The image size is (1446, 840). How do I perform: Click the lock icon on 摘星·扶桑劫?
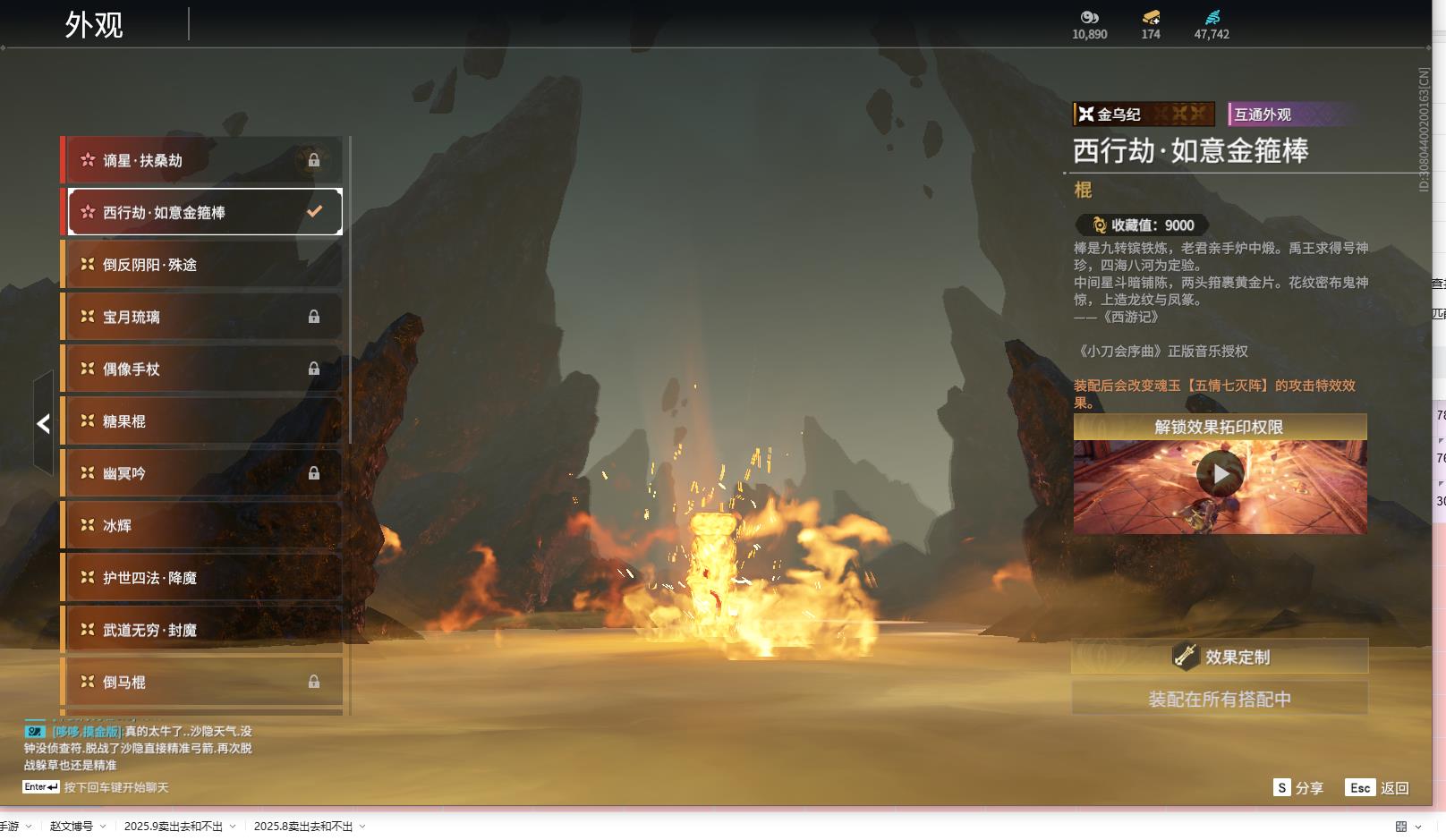314,160
